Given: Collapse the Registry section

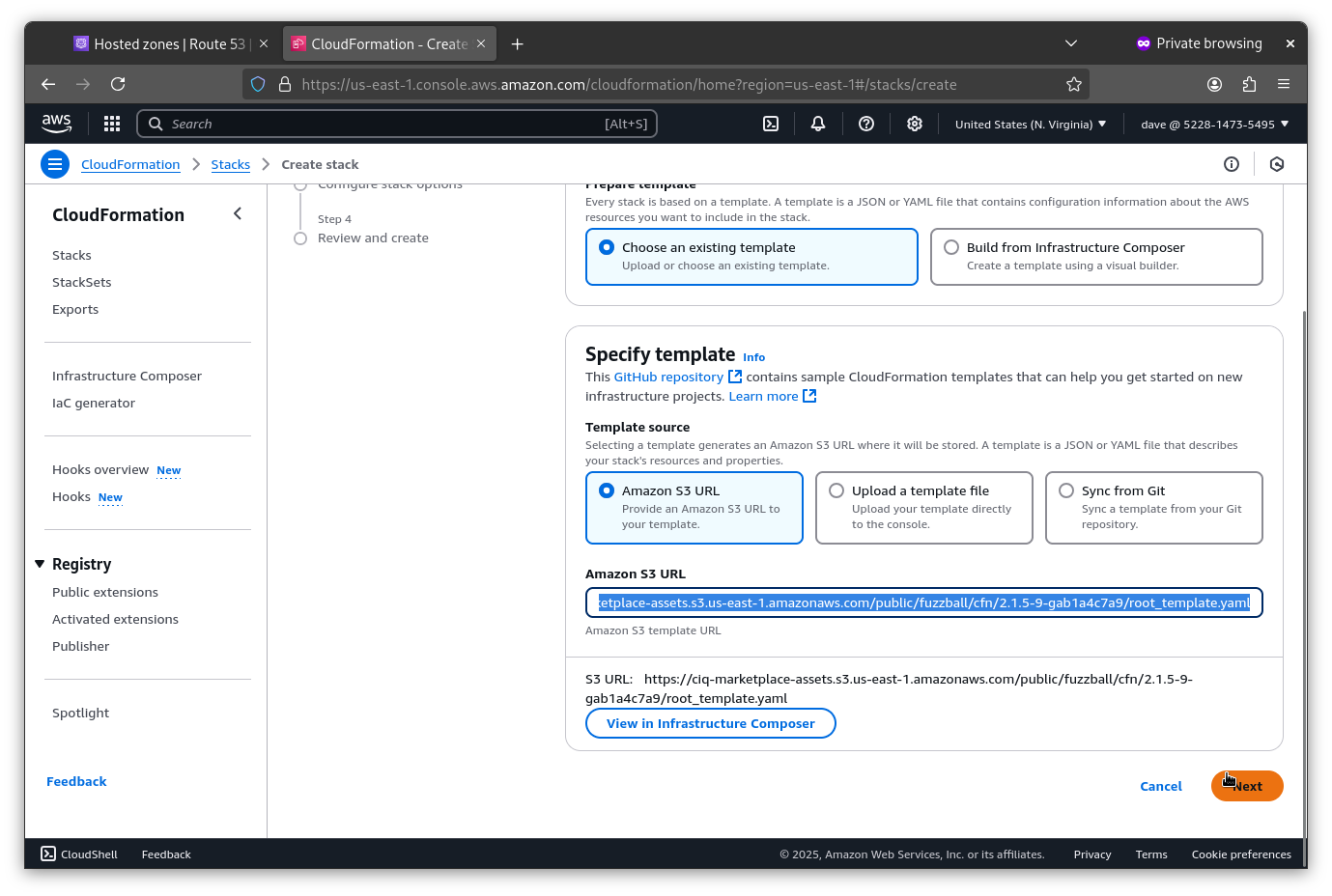Looking at the screenshot, I should point(40,564).
